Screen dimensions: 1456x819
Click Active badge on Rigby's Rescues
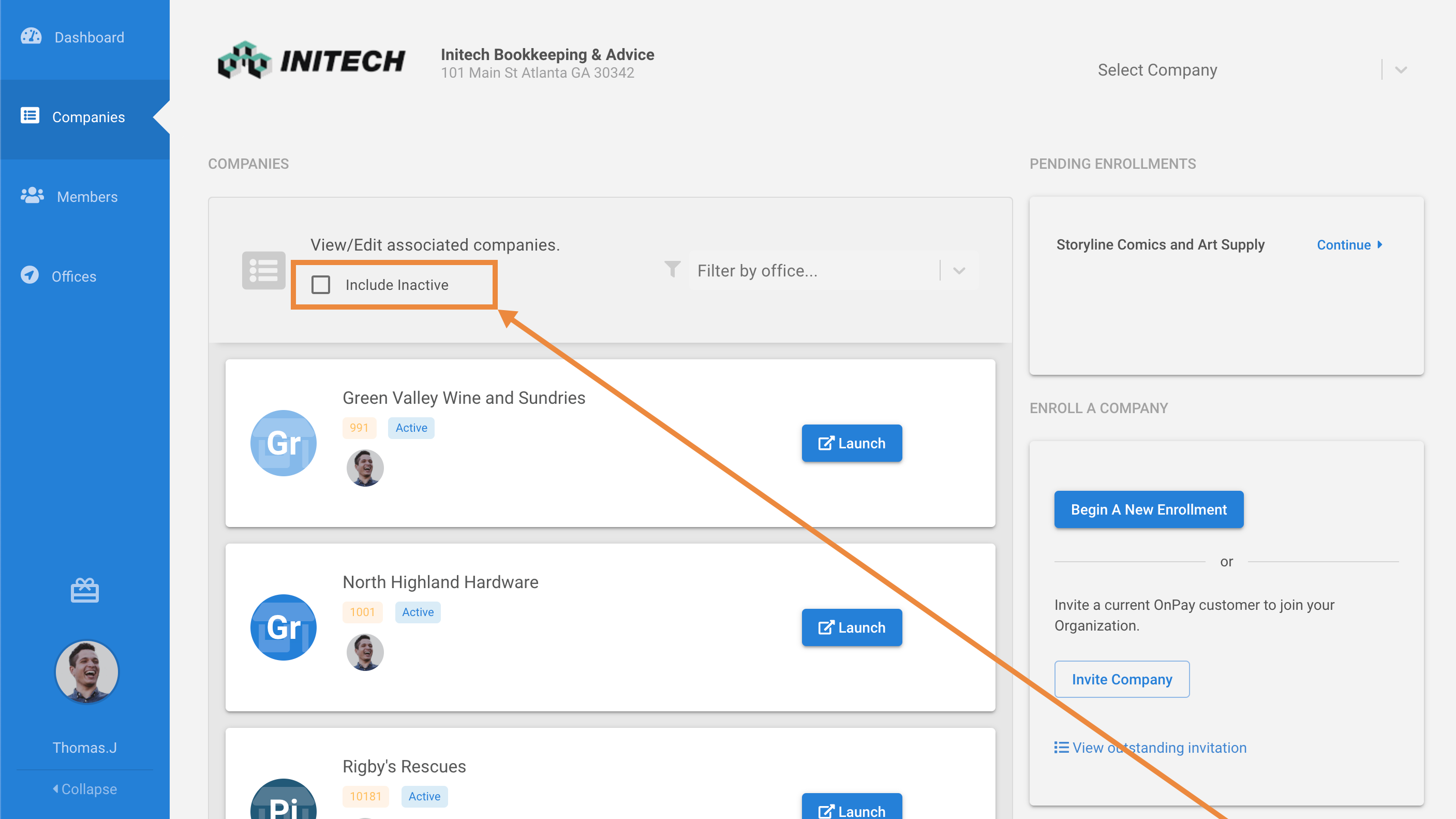click(x=424, y=796)
